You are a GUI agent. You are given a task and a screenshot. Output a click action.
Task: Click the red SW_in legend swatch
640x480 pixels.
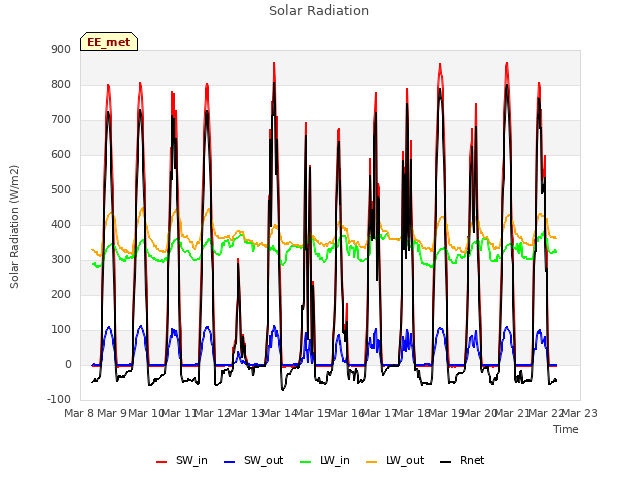[x=162, y=462]
